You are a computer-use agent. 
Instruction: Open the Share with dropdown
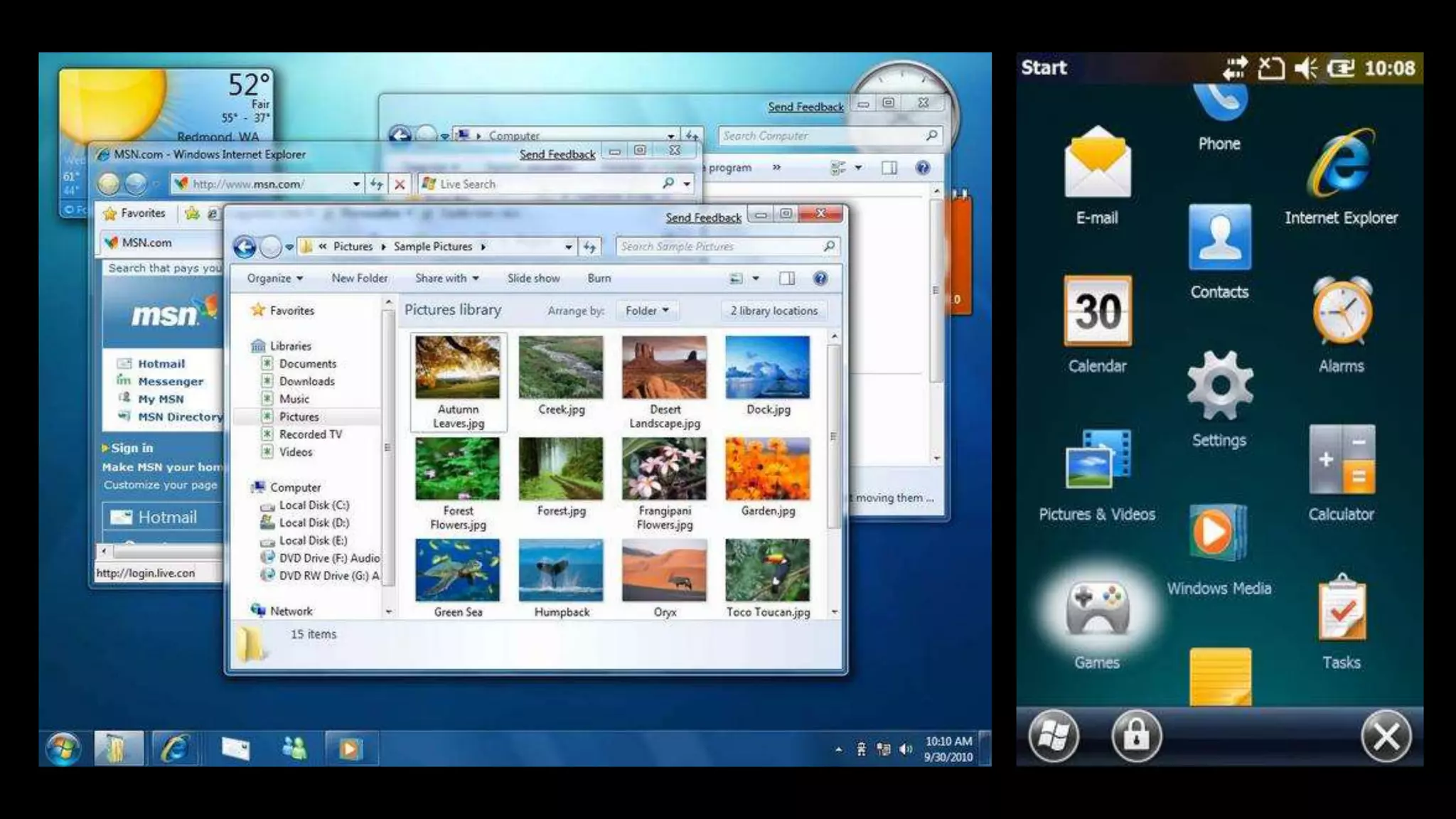(x=446, y=279)
